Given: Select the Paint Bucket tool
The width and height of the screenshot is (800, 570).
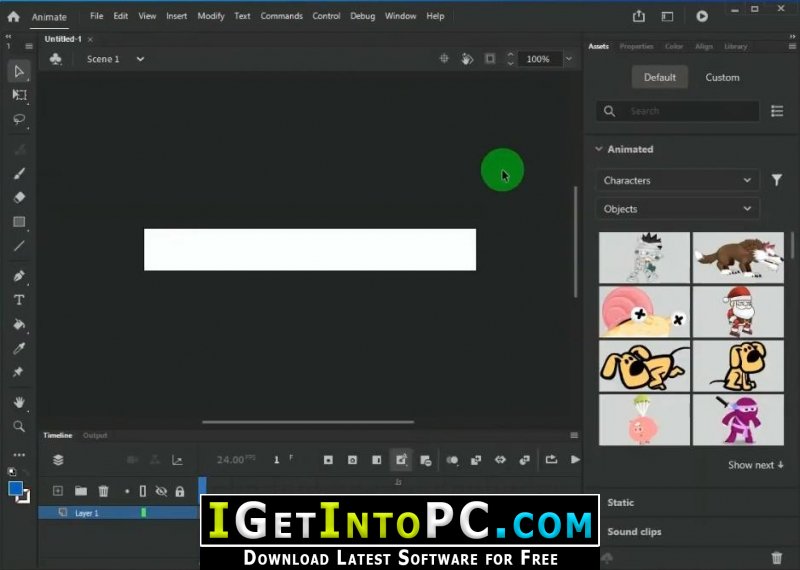Looking at the screenshot, I should click(19, 325).
